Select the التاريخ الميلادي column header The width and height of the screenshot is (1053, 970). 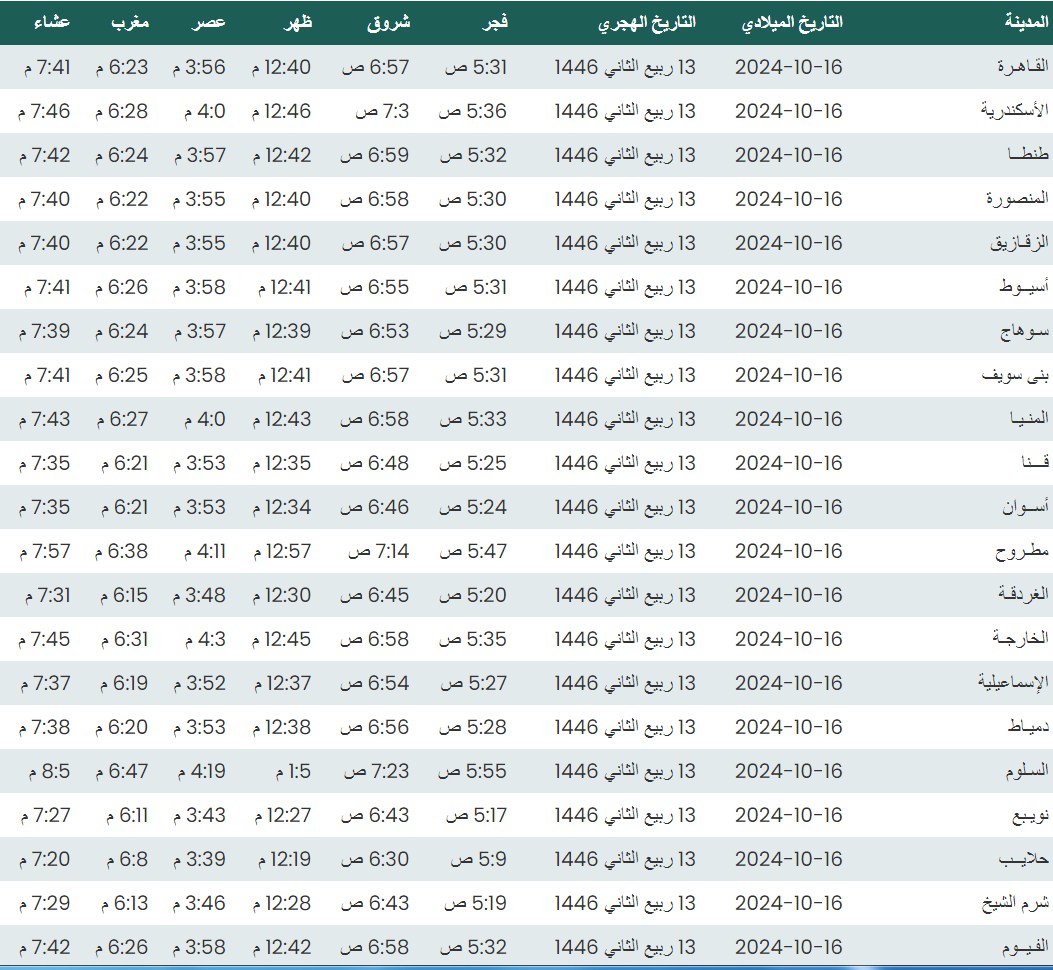coord(794,22)
